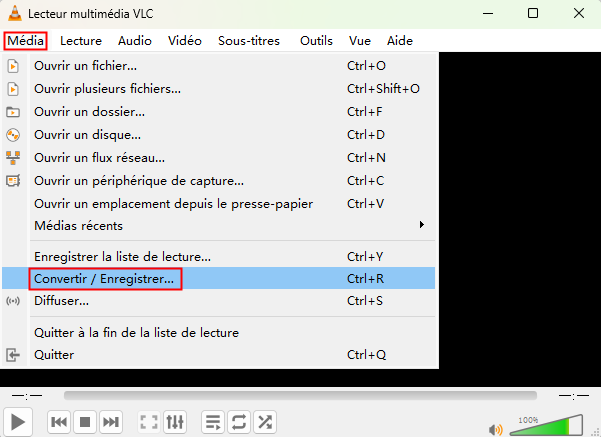Select Convertir / Enregistrer... entry
601x437 pixels.
(x=218, y=278)
